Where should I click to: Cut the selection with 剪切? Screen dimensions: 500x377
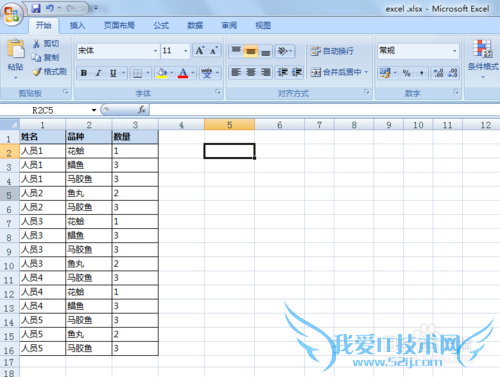click(x=46, y=44)
